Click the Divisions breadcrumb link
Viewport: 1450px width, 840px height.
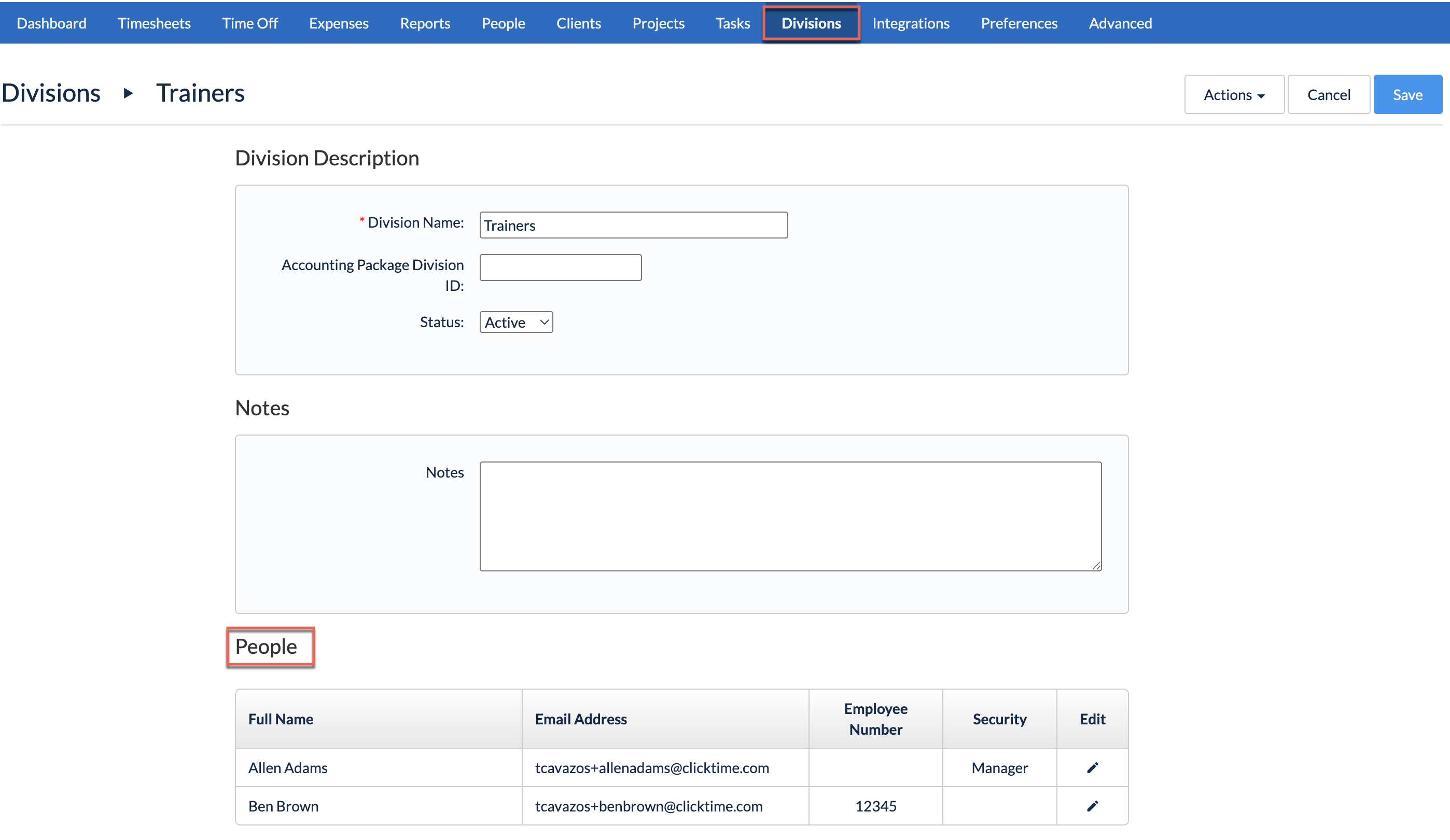coord(51,93)
